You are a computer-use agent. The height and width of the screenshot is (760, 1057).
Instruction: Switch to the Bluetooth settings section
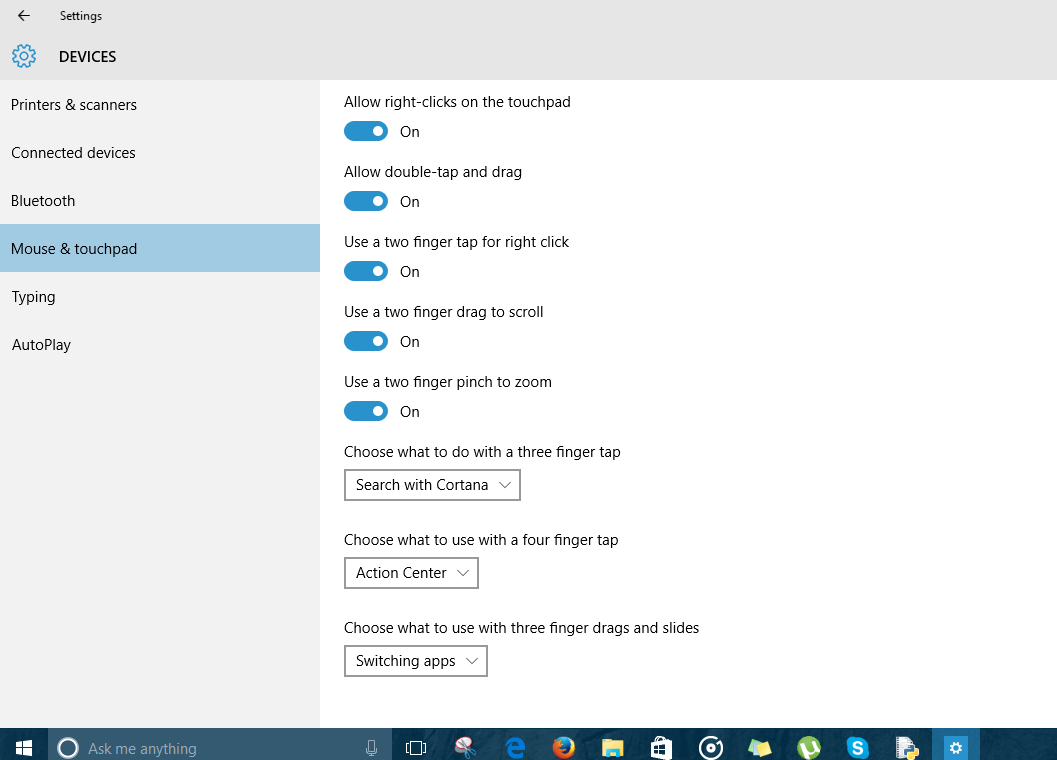43,200
